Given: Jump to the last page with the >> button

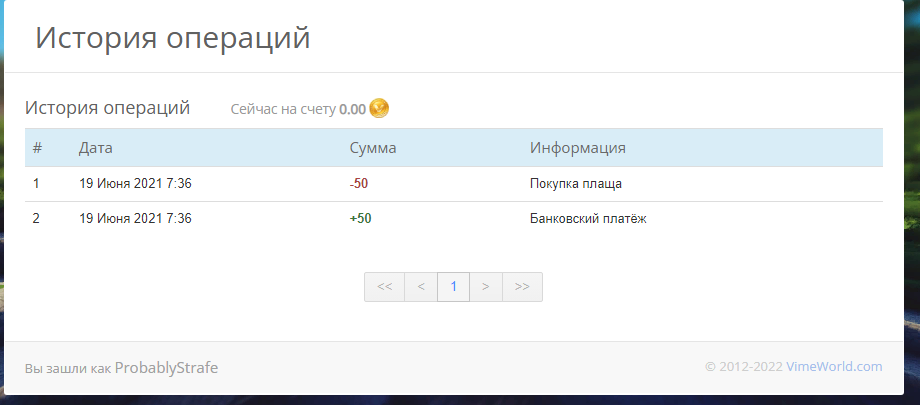Looking at the screenshot, I should pyautogui.click(x=522, y=287).
